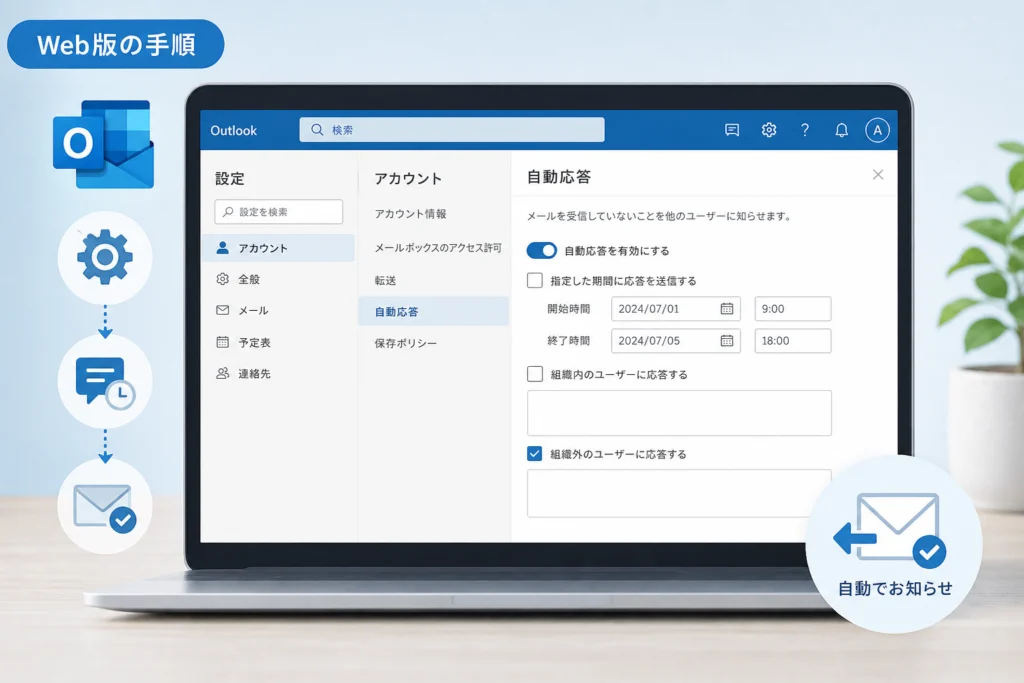Click the 自動でお知らせ caption text

(895, 588)
